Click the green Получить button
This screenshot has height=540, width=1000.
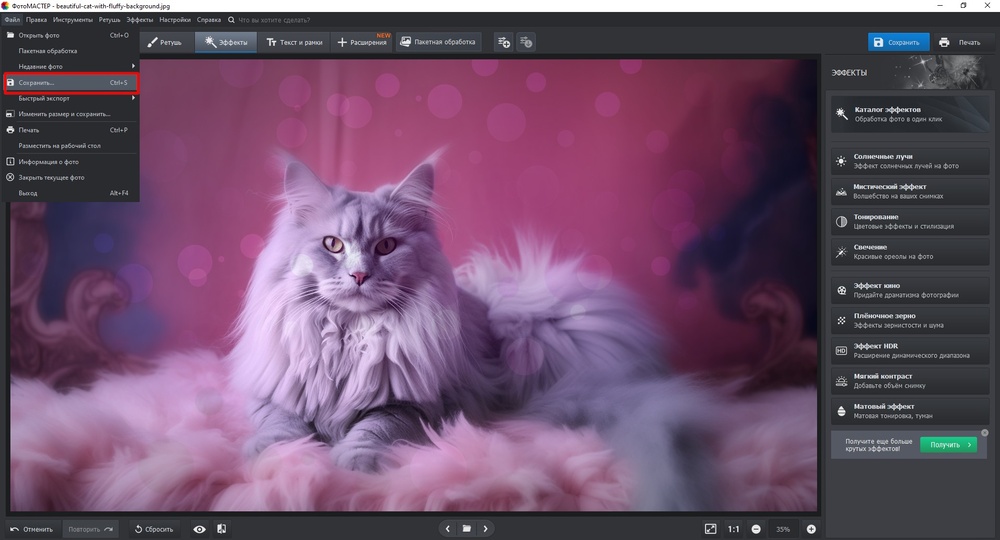pyautogui.click(x=947, y=445)
